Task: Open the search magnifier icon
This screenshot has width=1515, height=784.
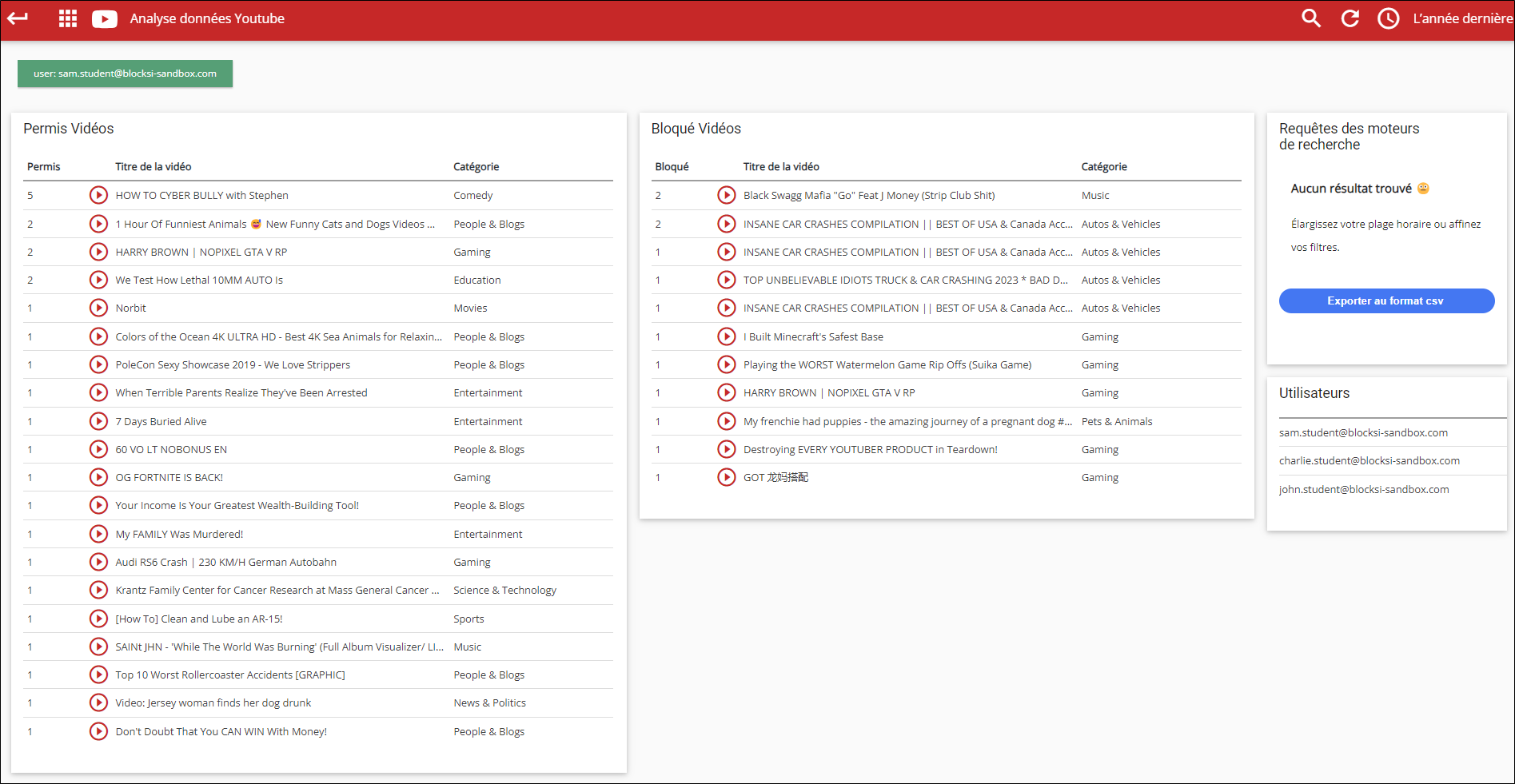Action: [x=1311, y=18]
